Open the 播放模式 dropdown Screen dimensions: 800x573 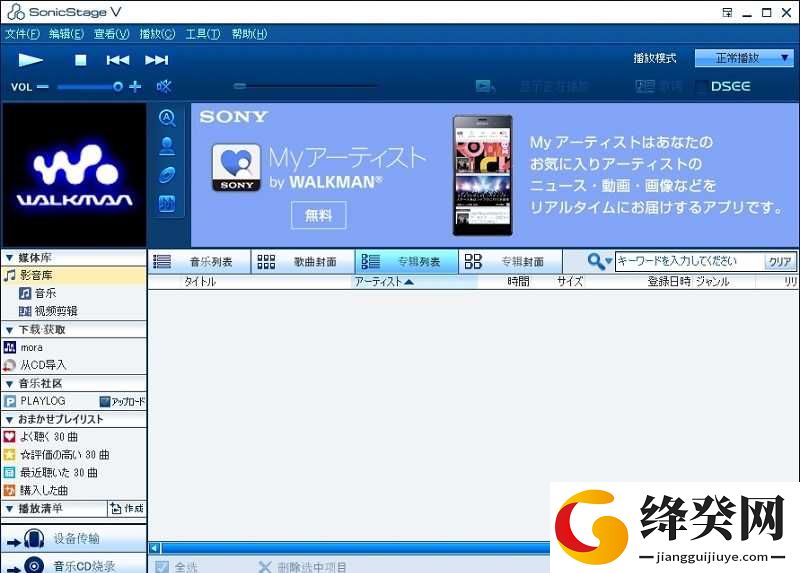tap(744, 58)
